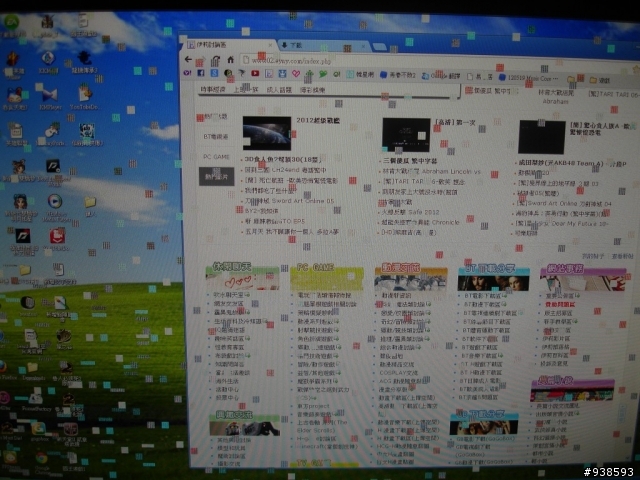Open the 活動中心 forum link
The image size is (640, 480).
pos(227,389)
